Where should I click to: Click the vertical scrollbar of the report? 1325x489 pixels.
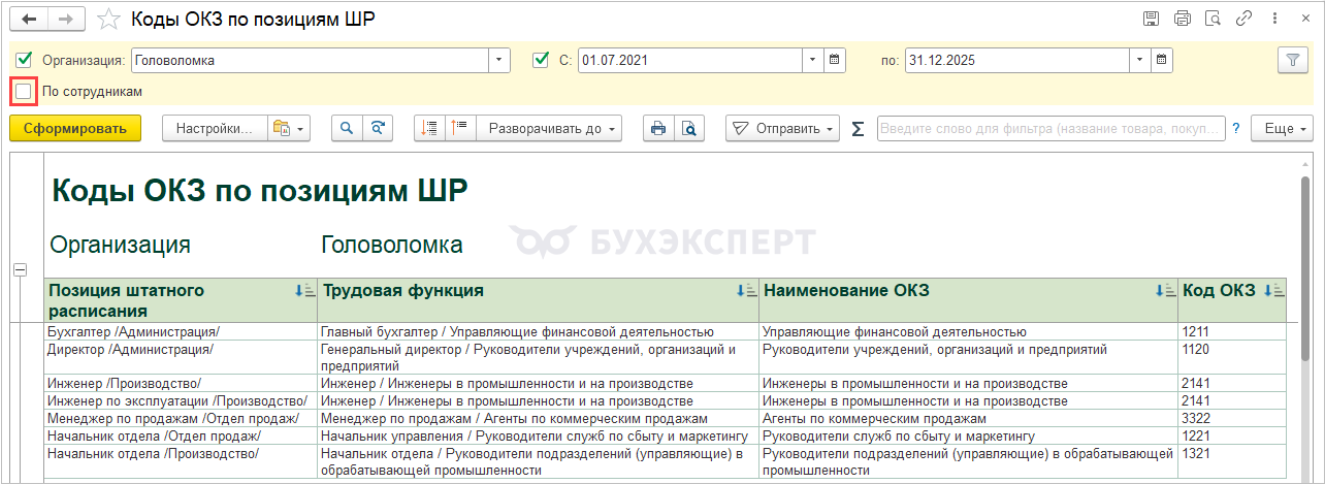click(1305, 270)
